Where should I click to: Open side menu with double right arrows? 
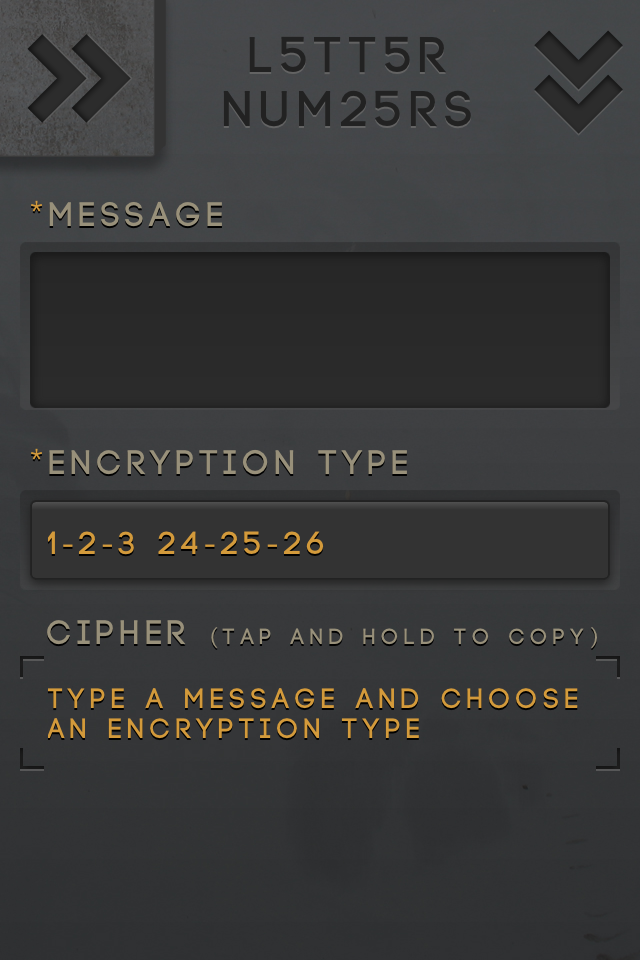[x=78, y=78]
